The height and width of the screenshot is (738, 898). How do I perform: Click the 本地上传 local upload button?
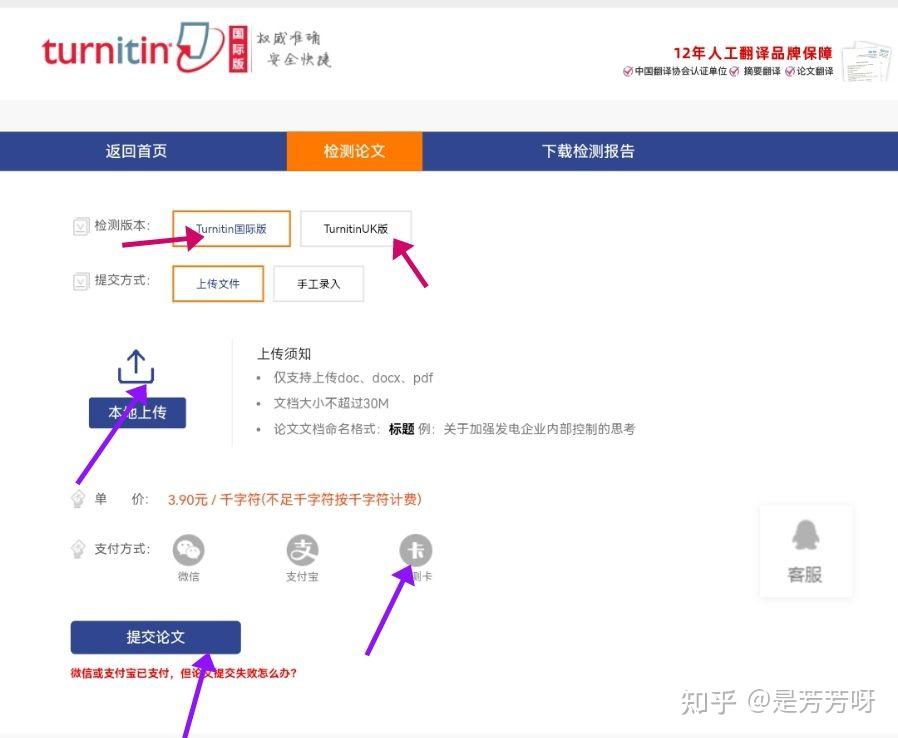click(137, 412)
